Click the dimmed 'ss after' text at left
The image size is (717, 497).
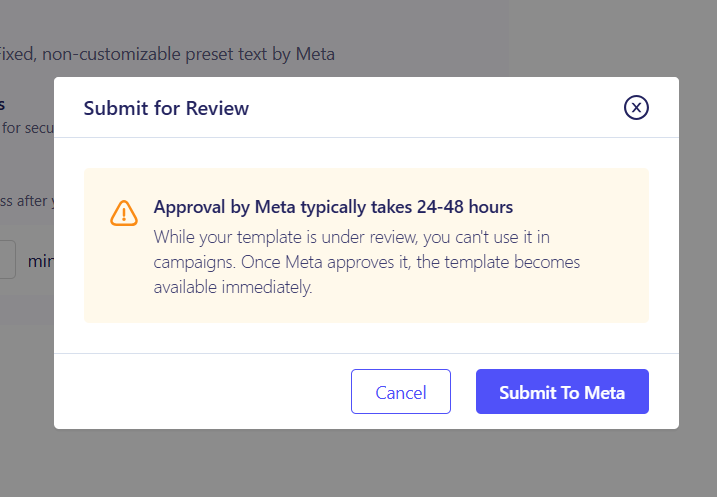click(24, 201)
